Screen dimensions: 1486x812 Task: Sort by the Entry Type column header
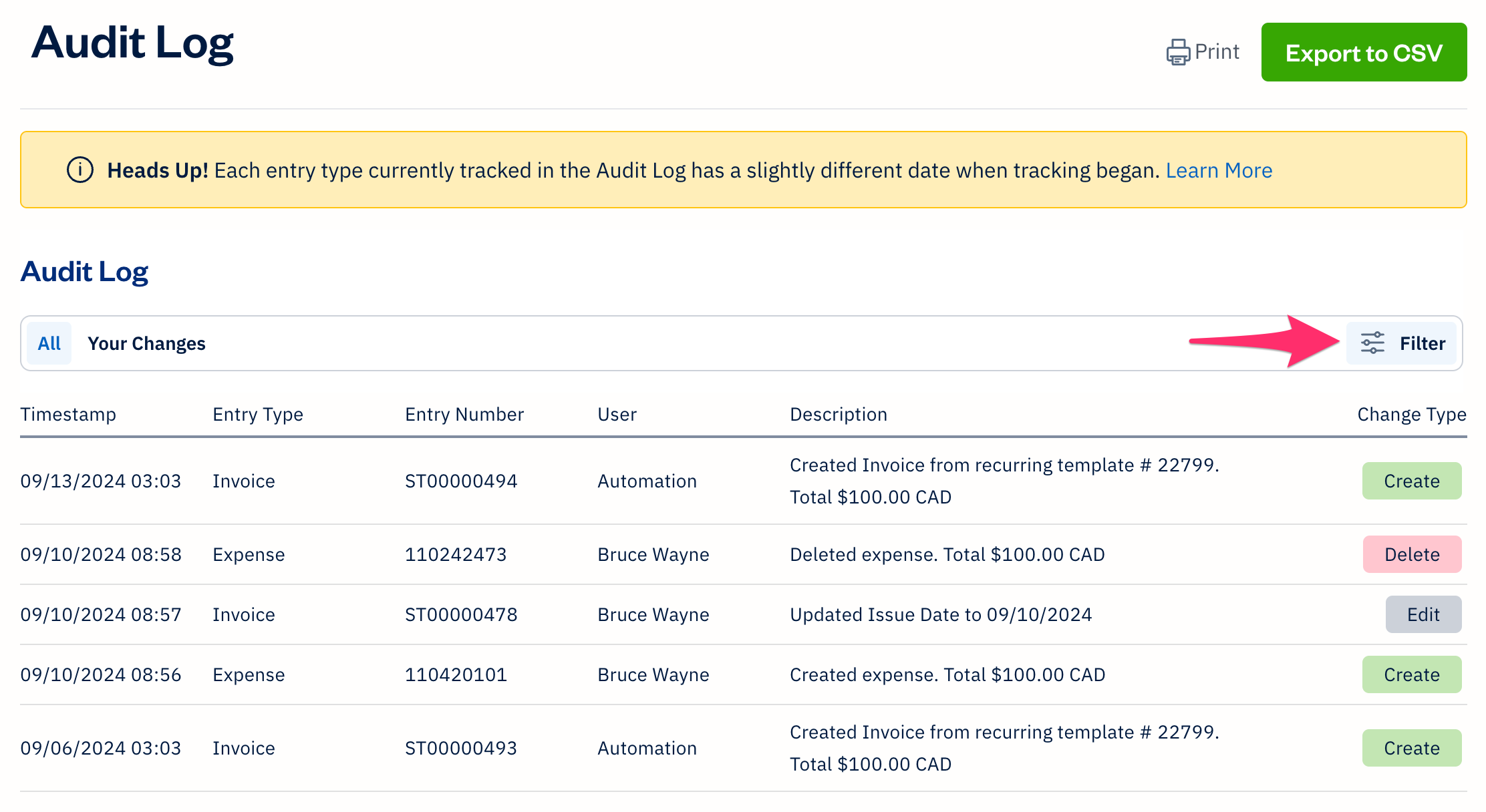257,414
